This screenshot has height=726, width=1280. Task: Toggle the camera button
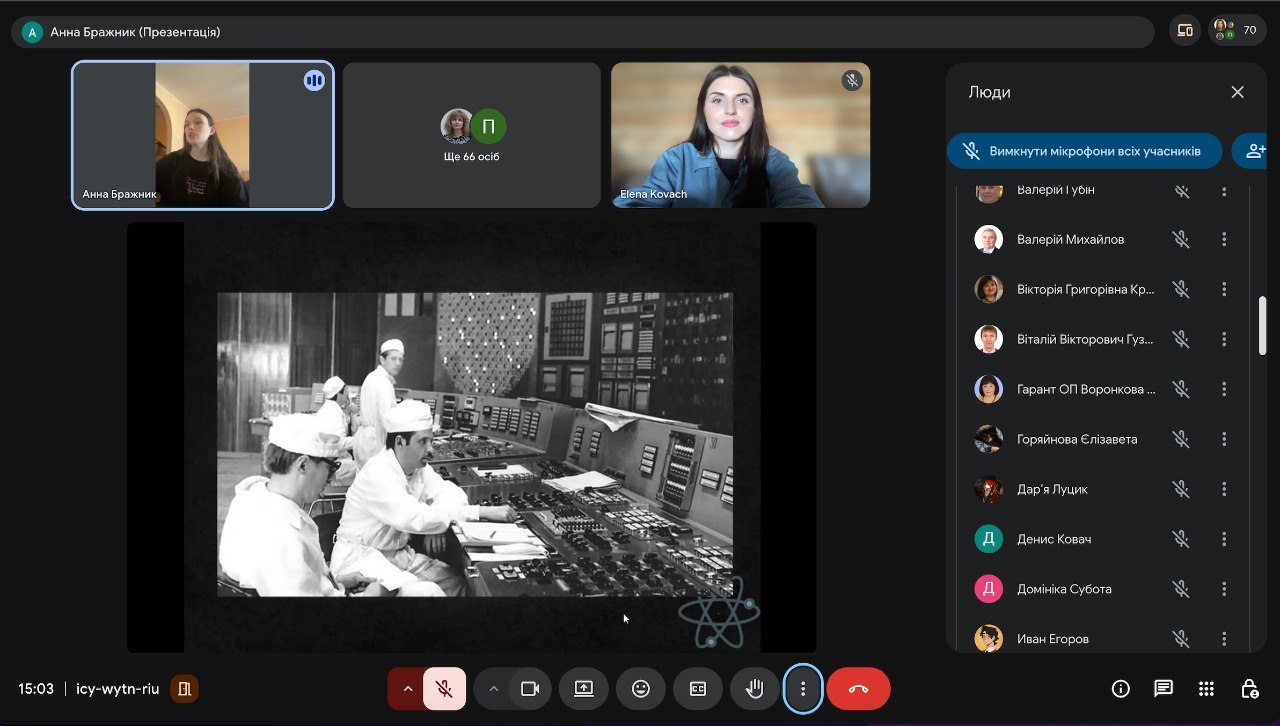tap(530, 688)
